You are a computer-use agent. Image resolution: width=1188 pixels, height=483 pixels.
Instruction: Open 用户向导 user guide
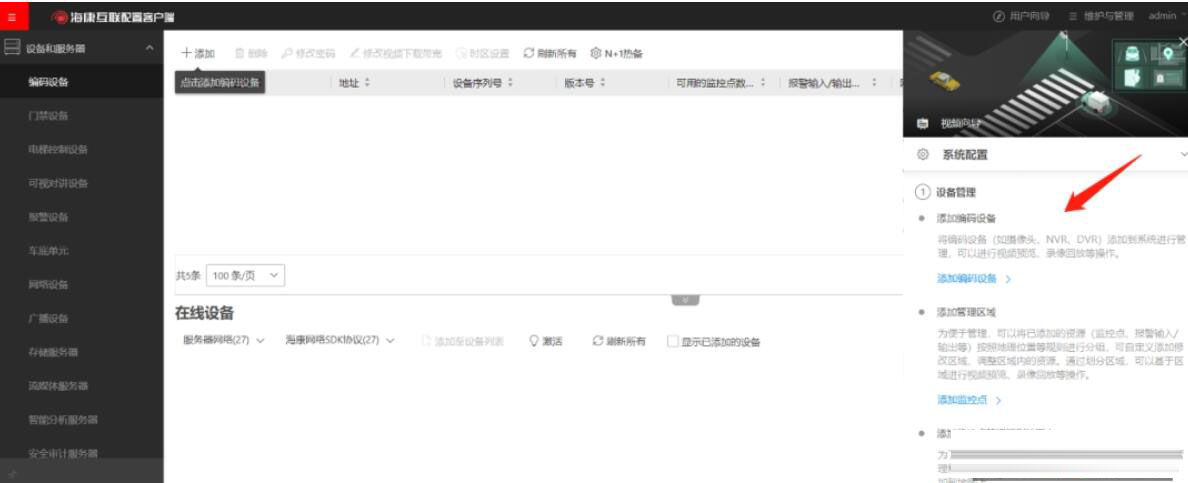(1021, 16)
